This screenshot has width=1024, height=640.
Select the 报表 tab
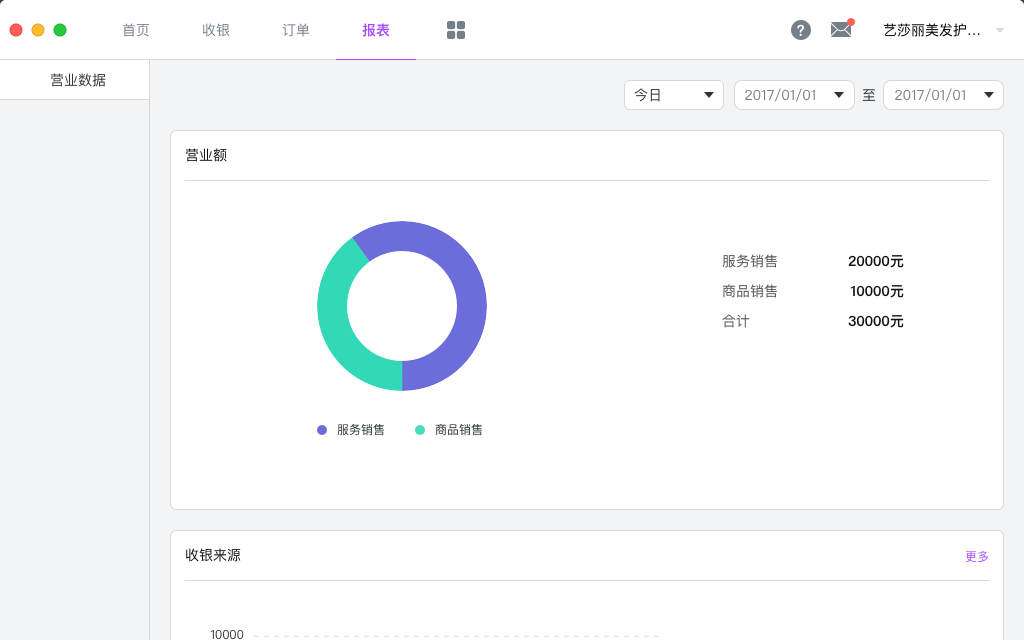[376, 30]
